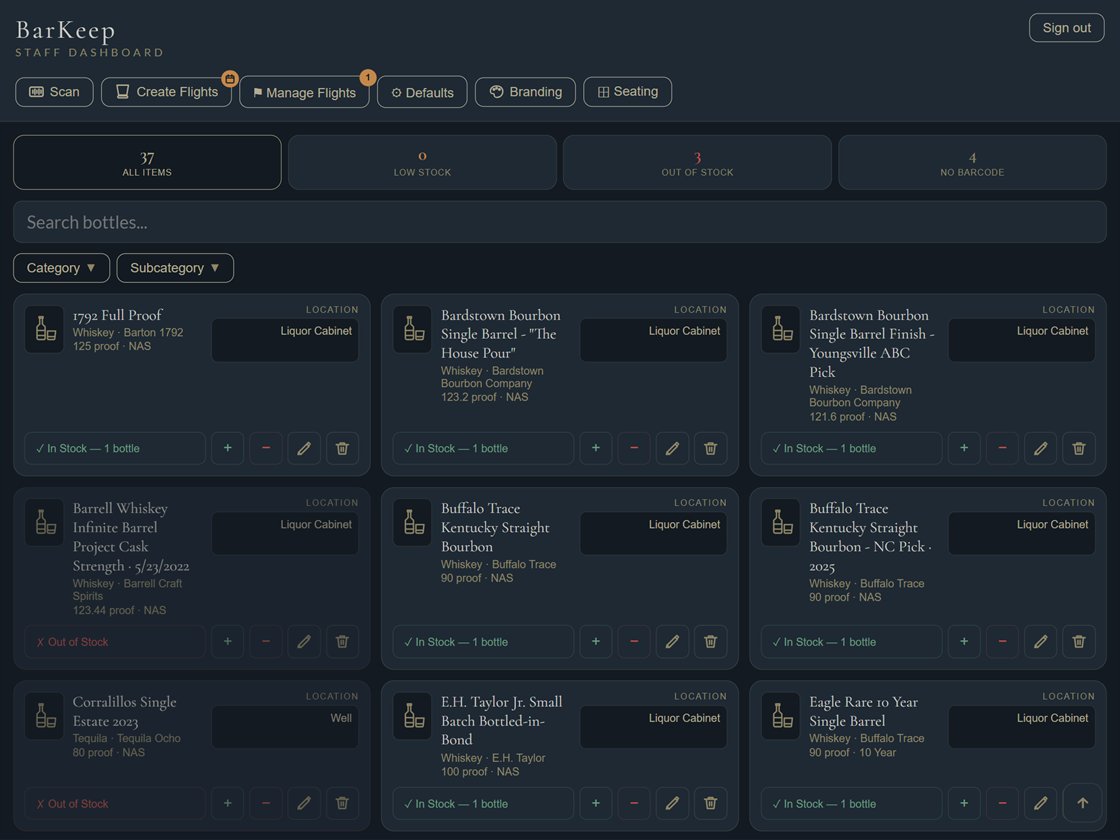Edit the Bardstown "The House Pour" entry
Screen dimensions: 1120x840
click(x=672, y=448)
